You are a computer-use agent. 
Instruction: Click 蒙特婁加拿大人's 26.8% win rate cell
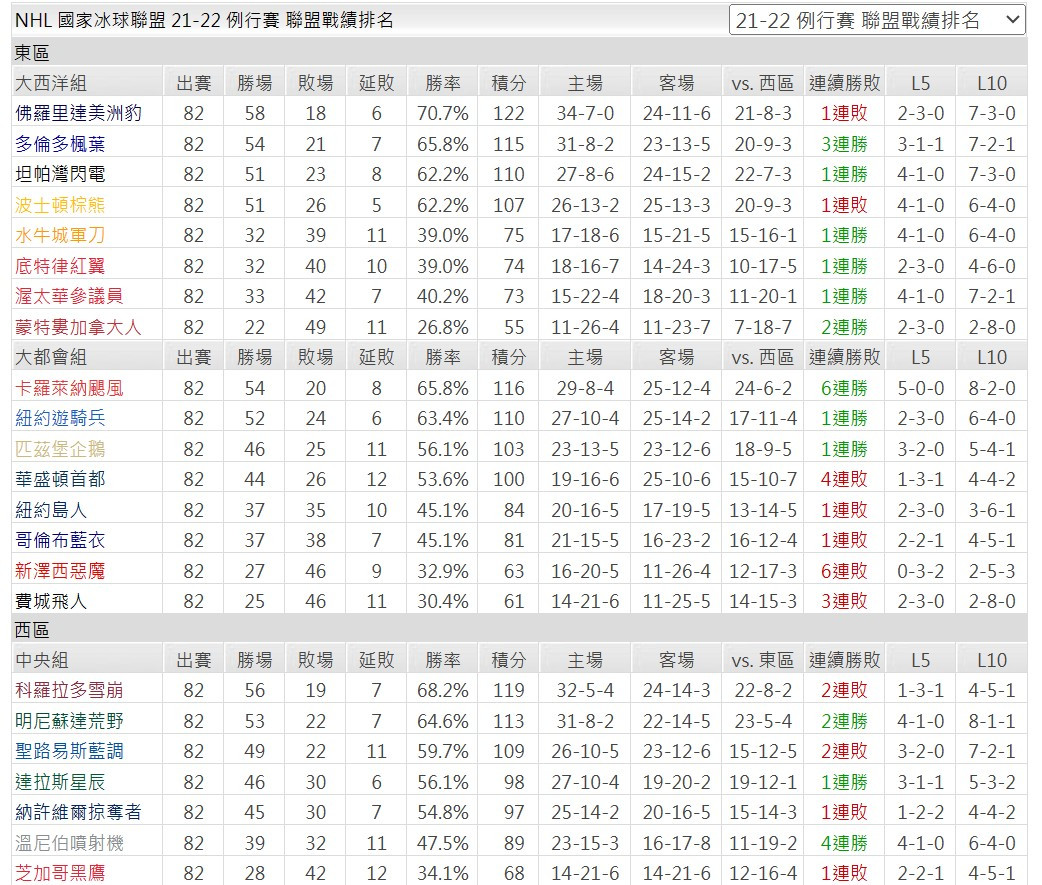tap(443, 327)
